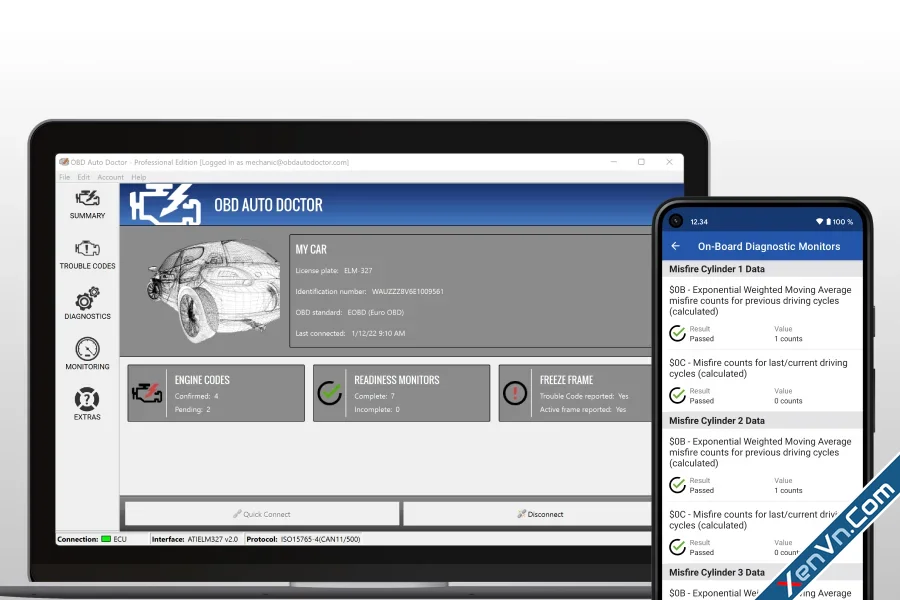Tap Passed checkmark under Cylinder 1 $0C
Image resolution: width=900 pixels, height=600 pixels.
pos(677,395)
